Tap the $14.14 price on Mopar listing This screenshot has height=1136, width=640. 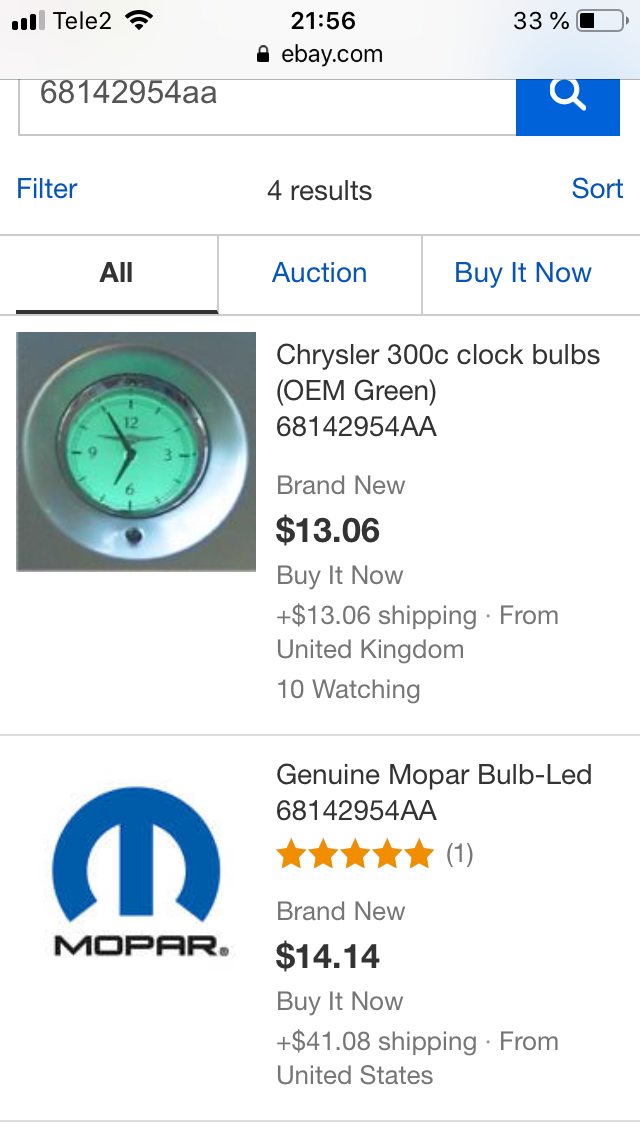pyautogui.click(x=328, y=956)
